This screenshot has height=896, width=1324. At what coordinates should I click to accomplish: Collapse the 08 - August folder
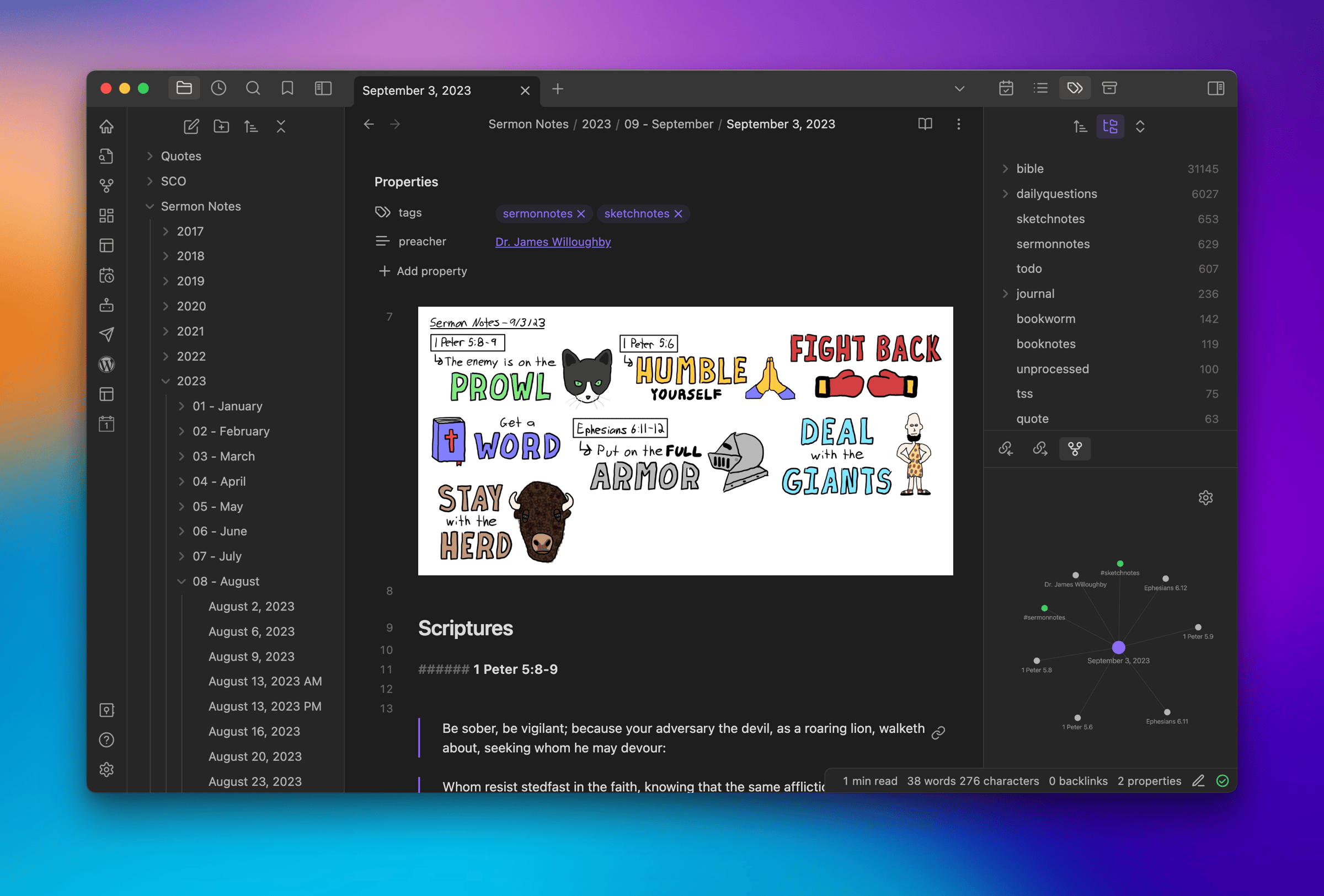[226, 581]
